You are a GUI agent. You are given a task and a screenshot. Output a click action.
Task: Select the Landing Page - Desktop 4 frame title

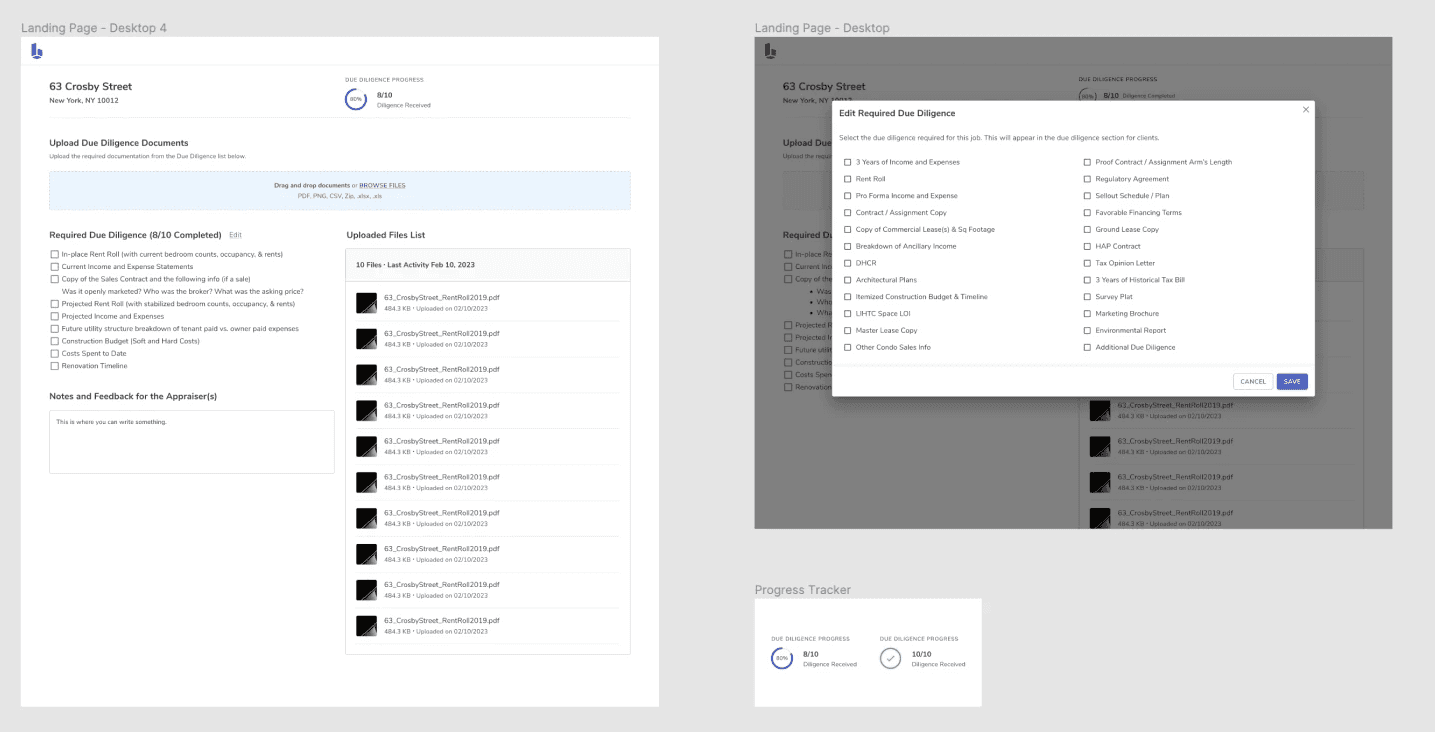click(x=94, y=28)
